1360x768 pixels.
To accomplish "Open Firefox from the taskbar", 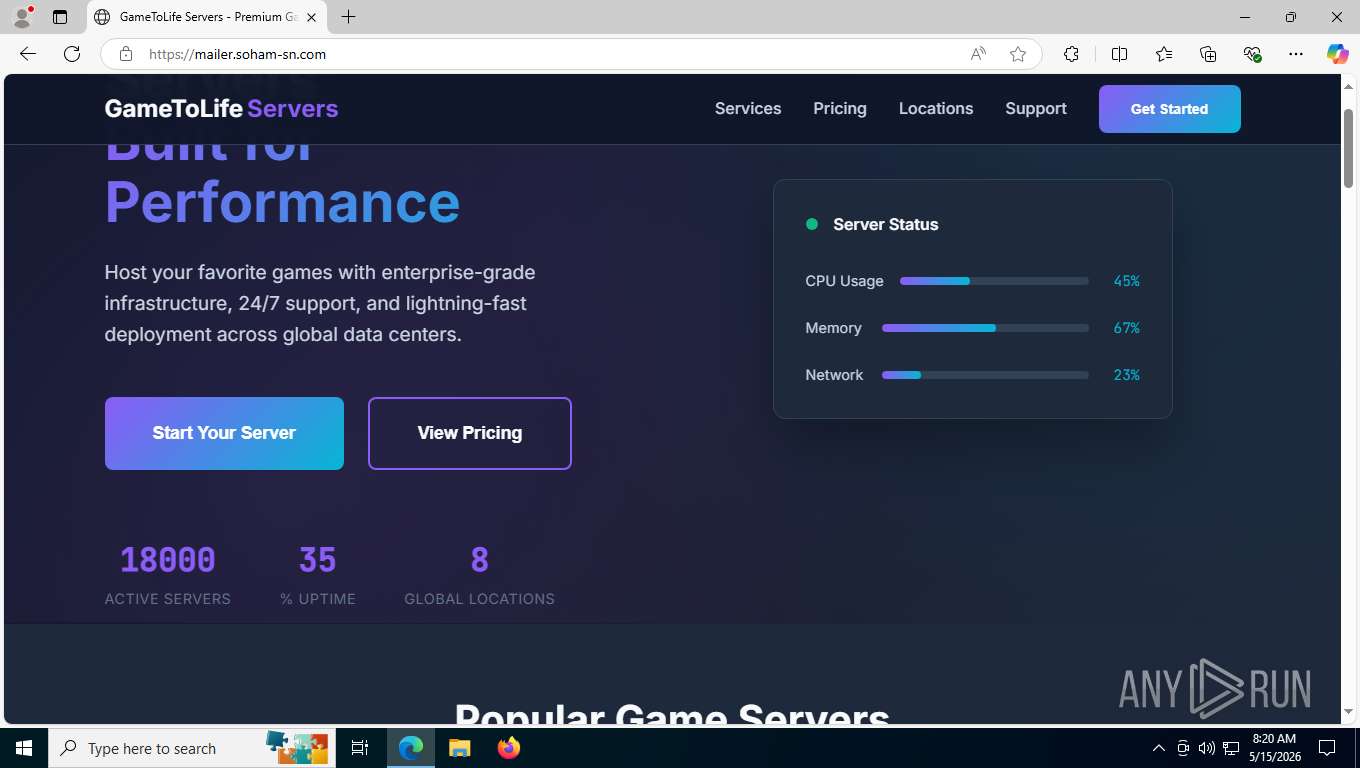I will pos(508,748).
